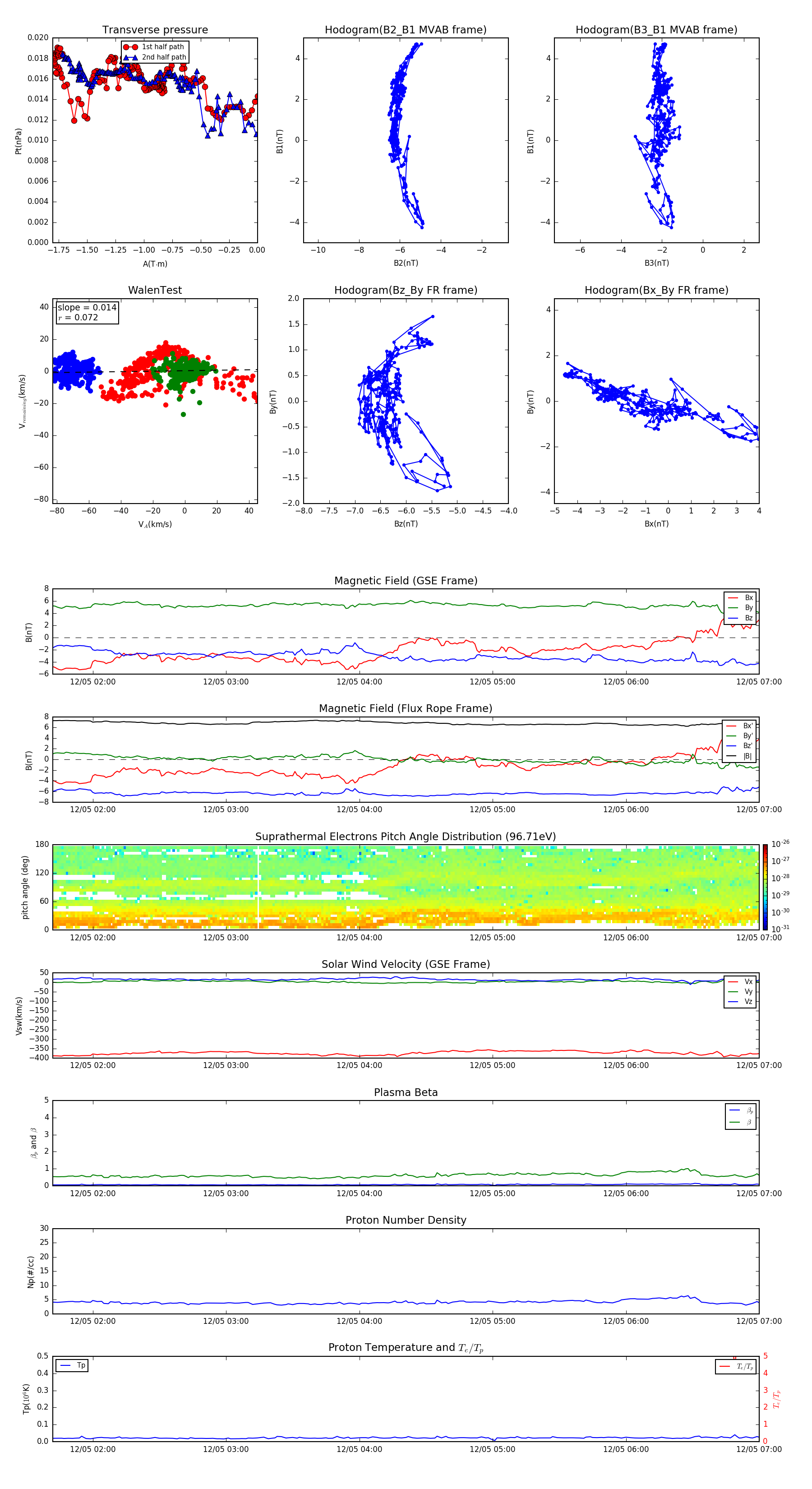Click the 'Pt(nPa)' y-axis label
The image size is (812, 1489).
(18, 141)
